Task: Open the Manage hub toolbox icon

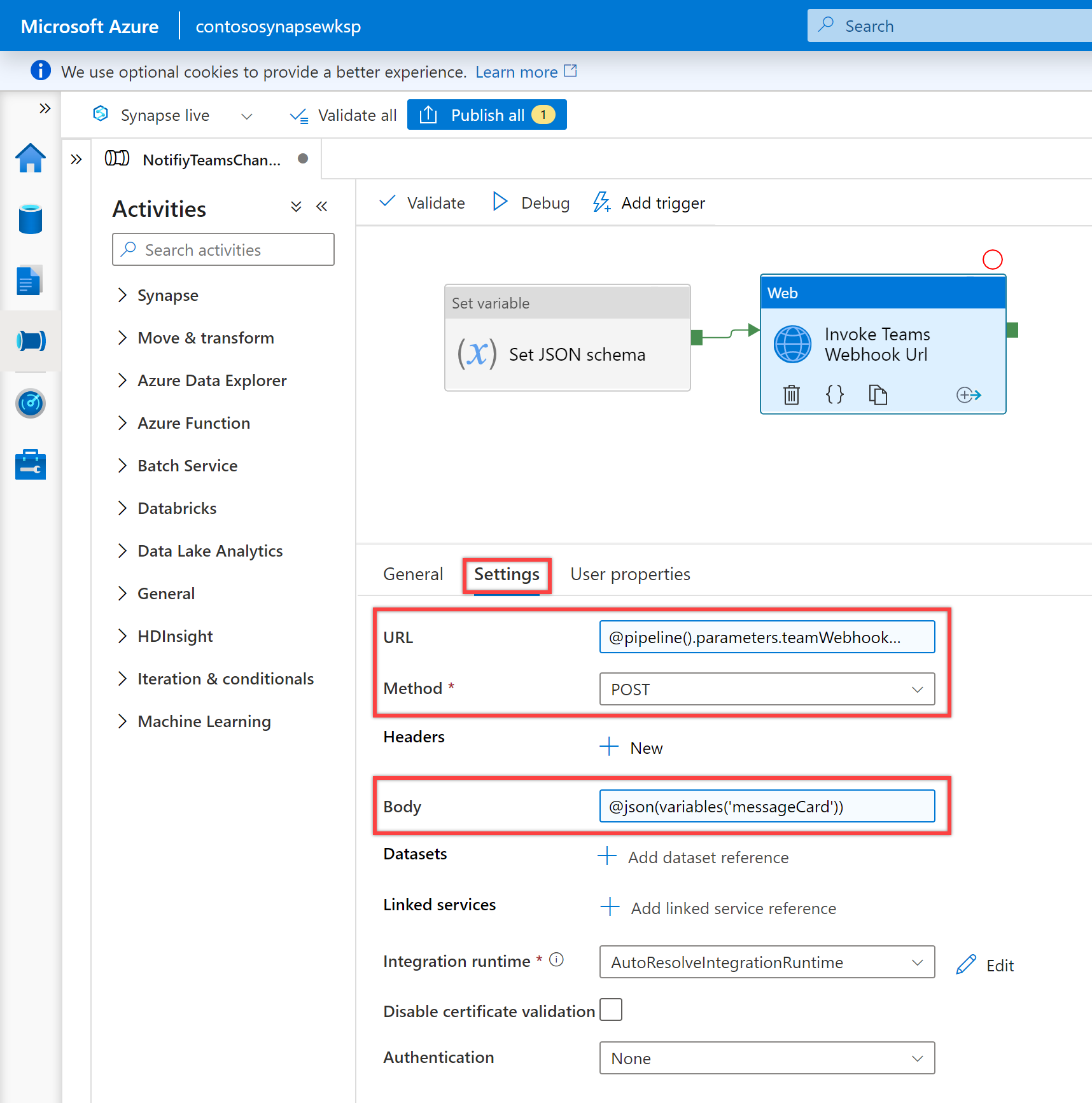Action: pos(30,464)
